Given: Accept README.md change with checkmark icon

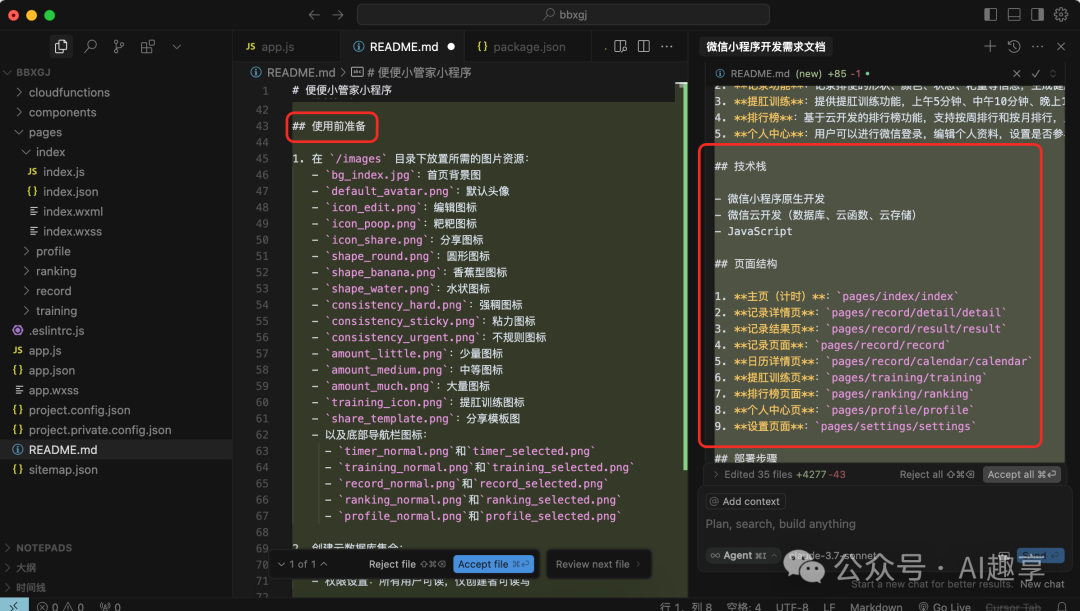Looking at the screenshot, I should point(1035,73).
